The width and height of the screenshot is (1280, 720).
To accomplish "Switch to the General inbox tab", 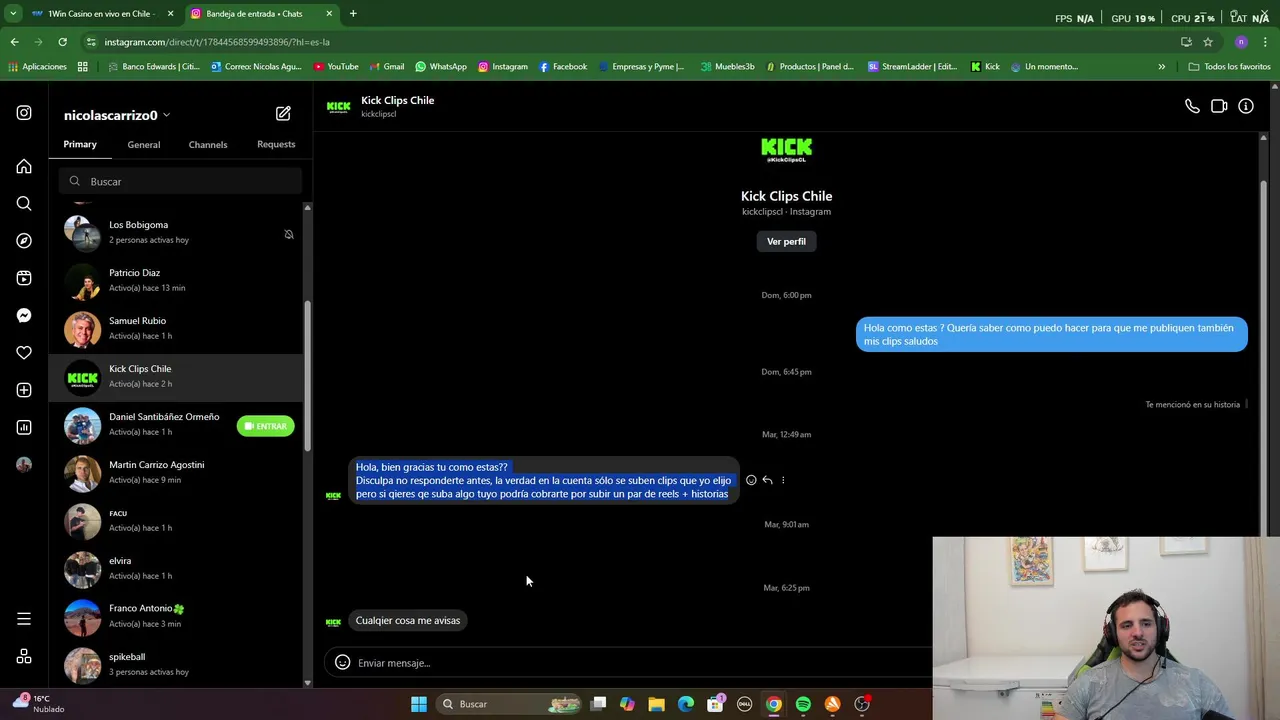I will coord(144,145).
